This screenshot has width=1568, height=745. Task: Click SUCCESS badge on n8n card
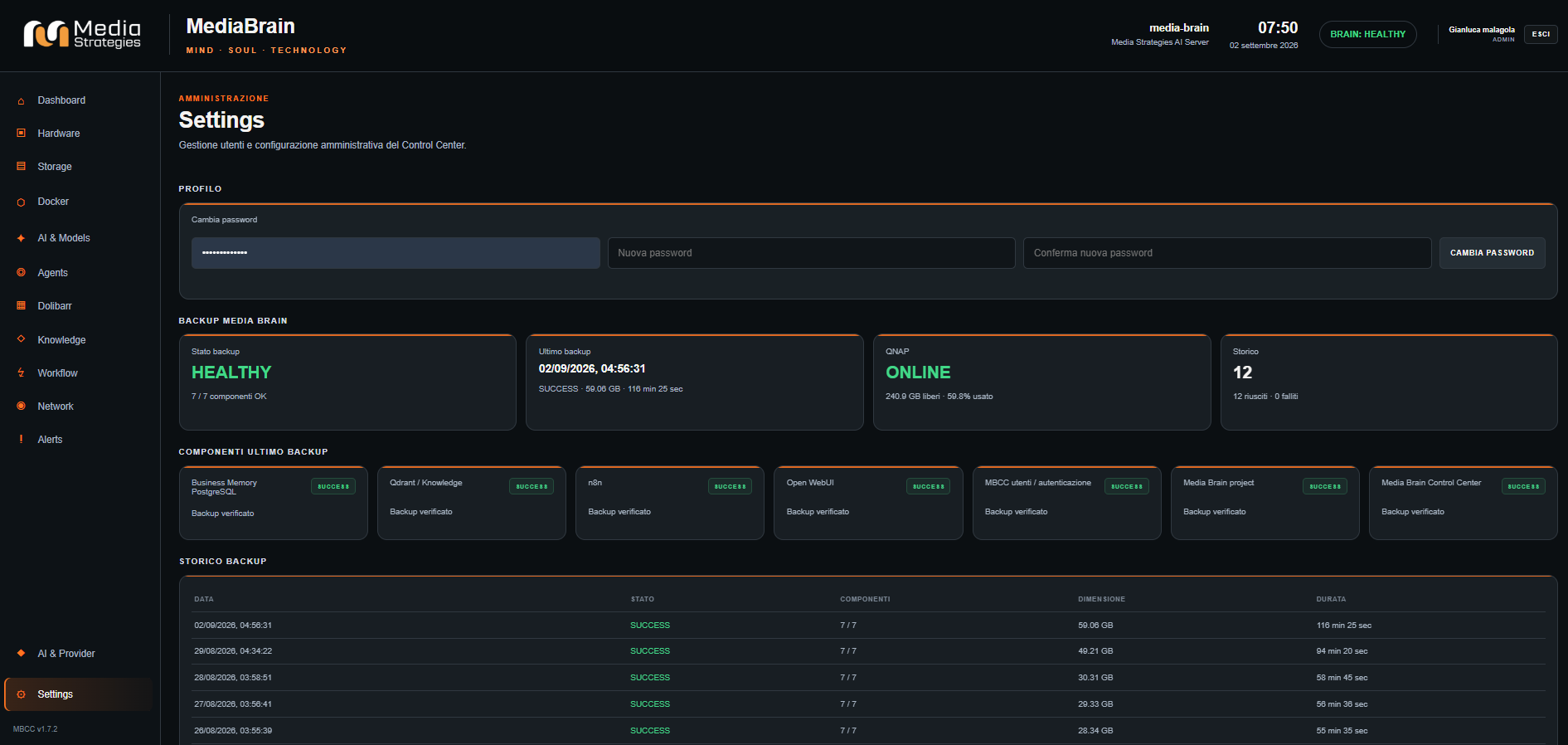pos(730,487)
